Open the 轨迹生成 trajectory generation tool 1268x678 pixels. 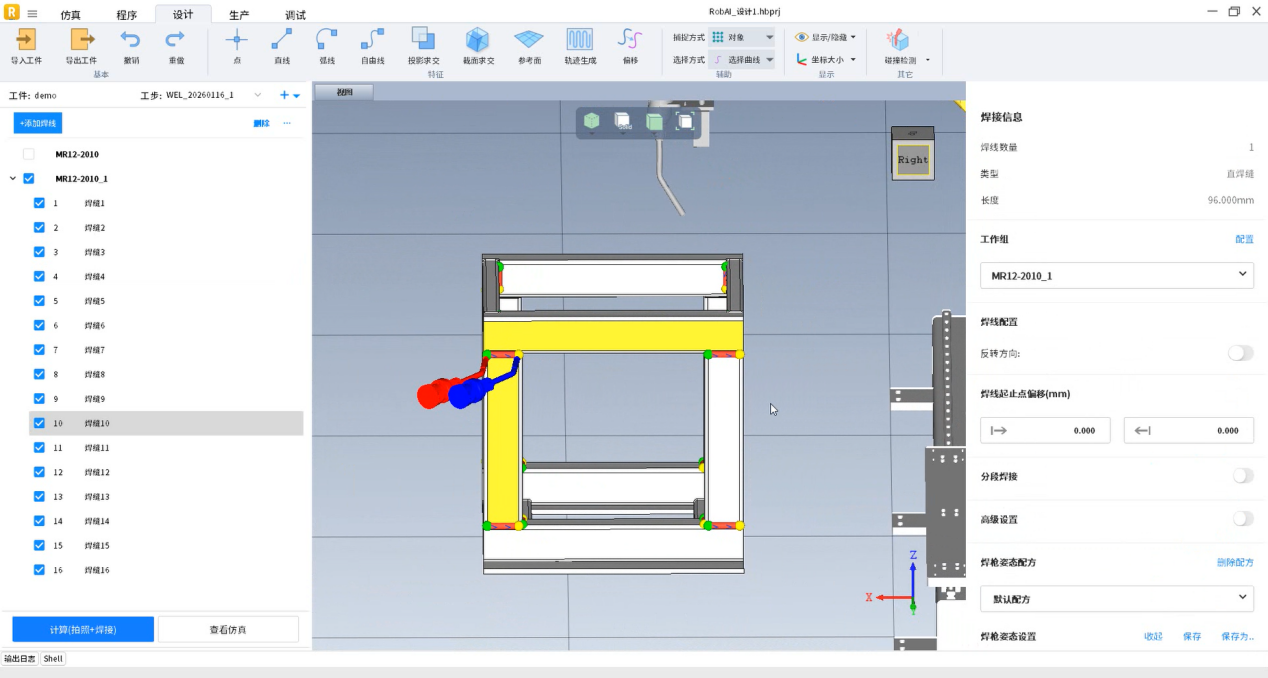579,40
